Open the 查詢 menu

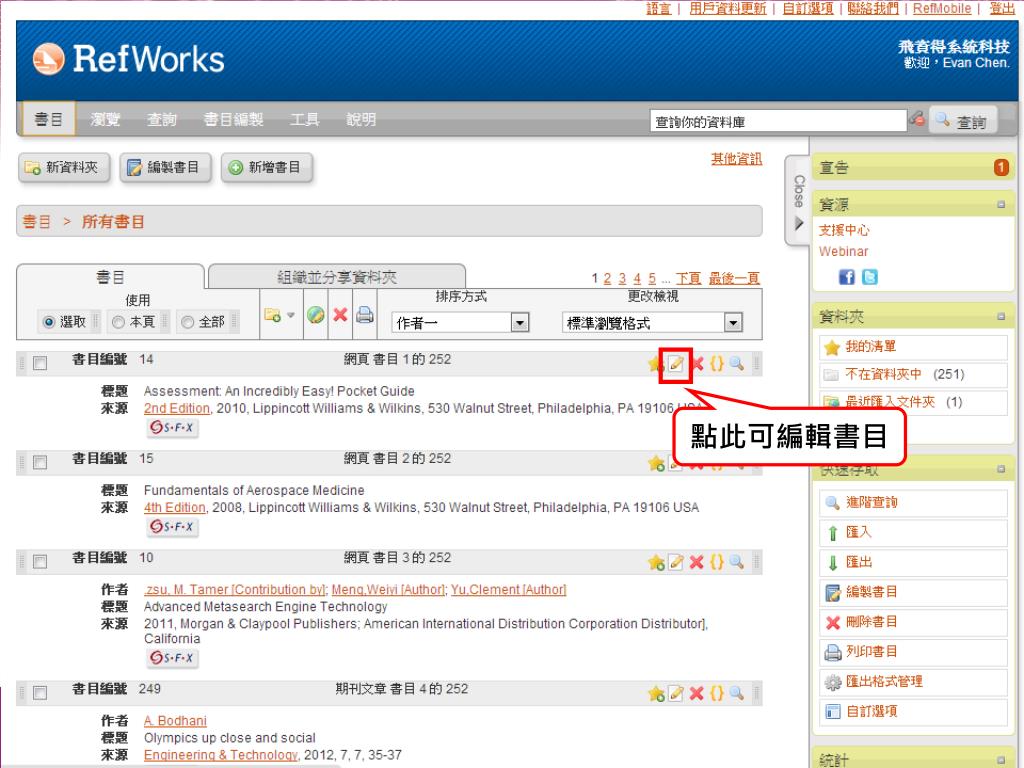161,120
